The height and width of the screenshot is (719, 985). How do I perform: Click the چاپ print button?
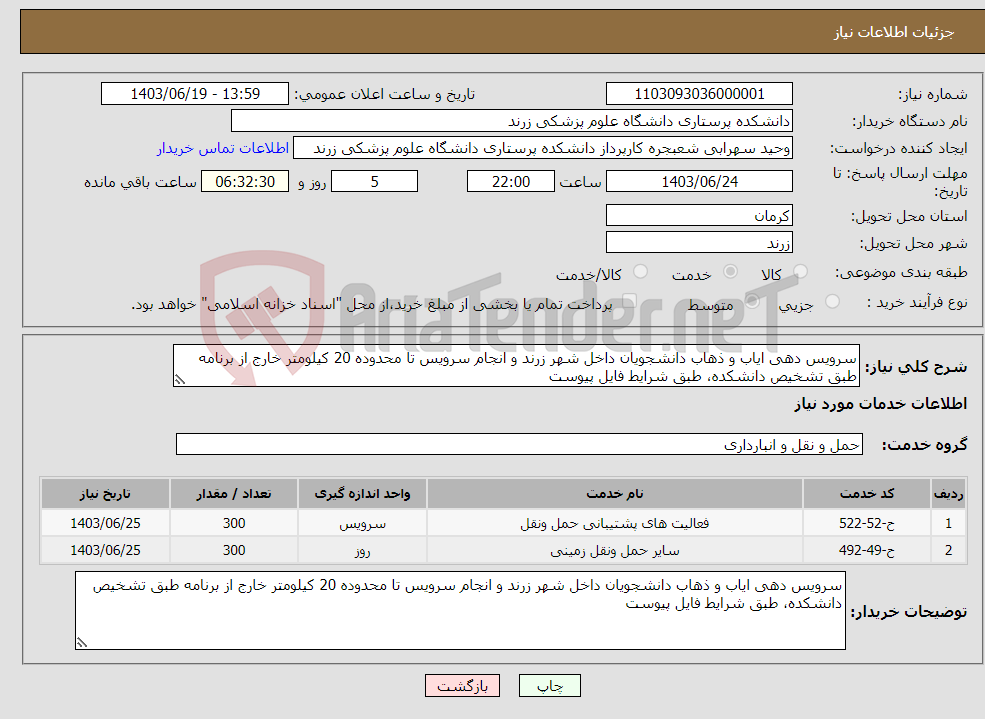click(x=550, y=686)
